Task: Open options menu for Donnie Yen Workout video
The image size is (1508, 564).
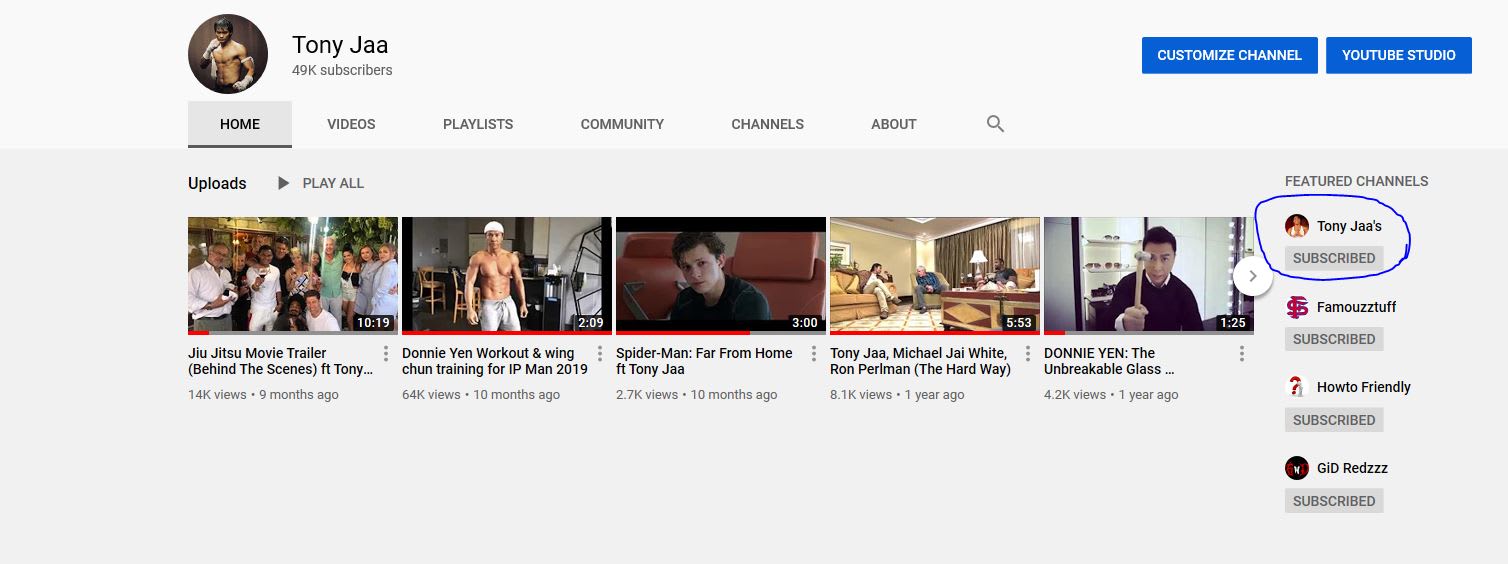Action: tap(600, 353)
